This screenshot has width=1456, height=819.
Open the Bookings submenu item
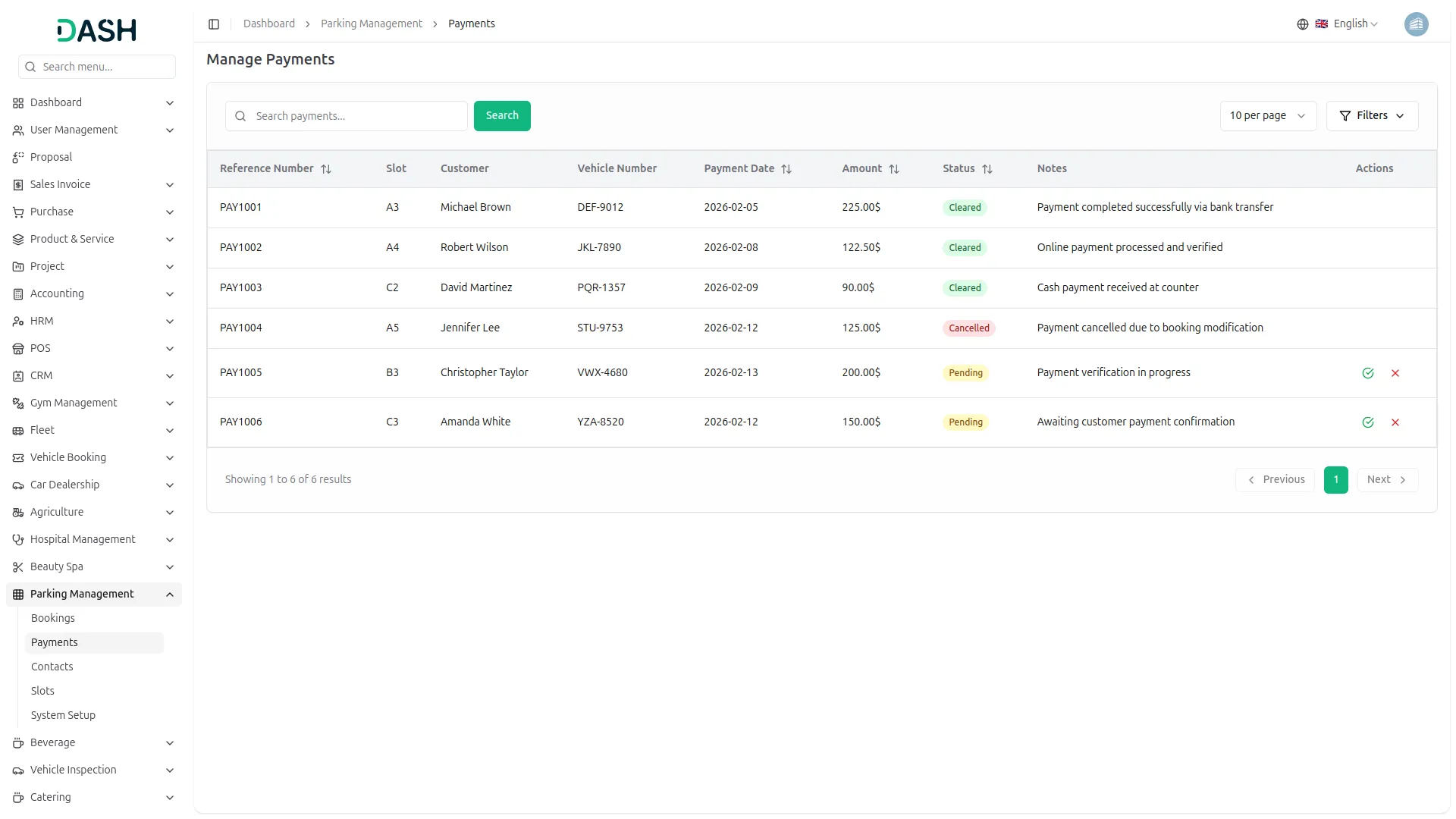click(94, 618)
